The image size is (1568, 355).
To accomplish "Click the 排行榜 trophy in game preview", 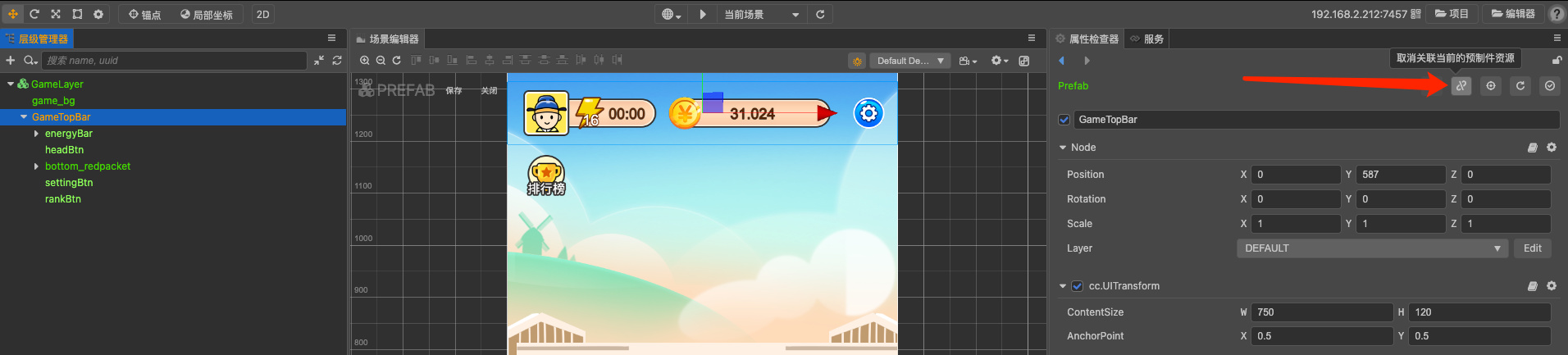I will click(x=546, y=175).
